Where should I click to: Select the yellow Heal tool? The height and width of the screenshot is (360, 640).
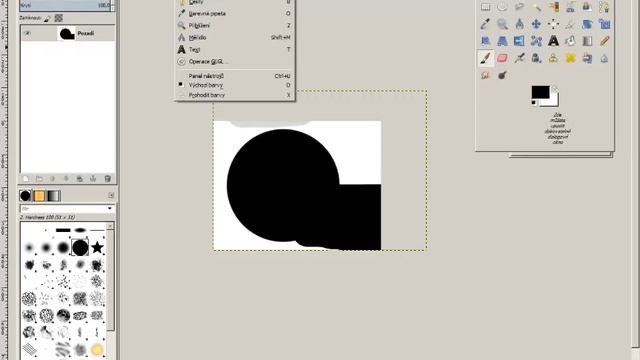click(570, 58)
